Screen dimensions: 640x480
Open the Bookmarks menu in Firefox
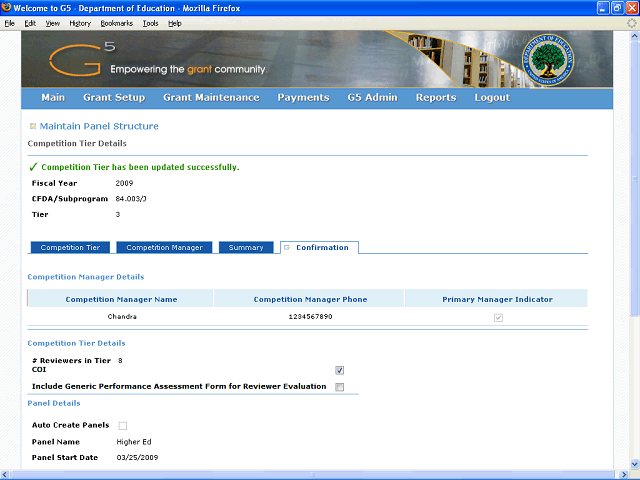(116, 22)
